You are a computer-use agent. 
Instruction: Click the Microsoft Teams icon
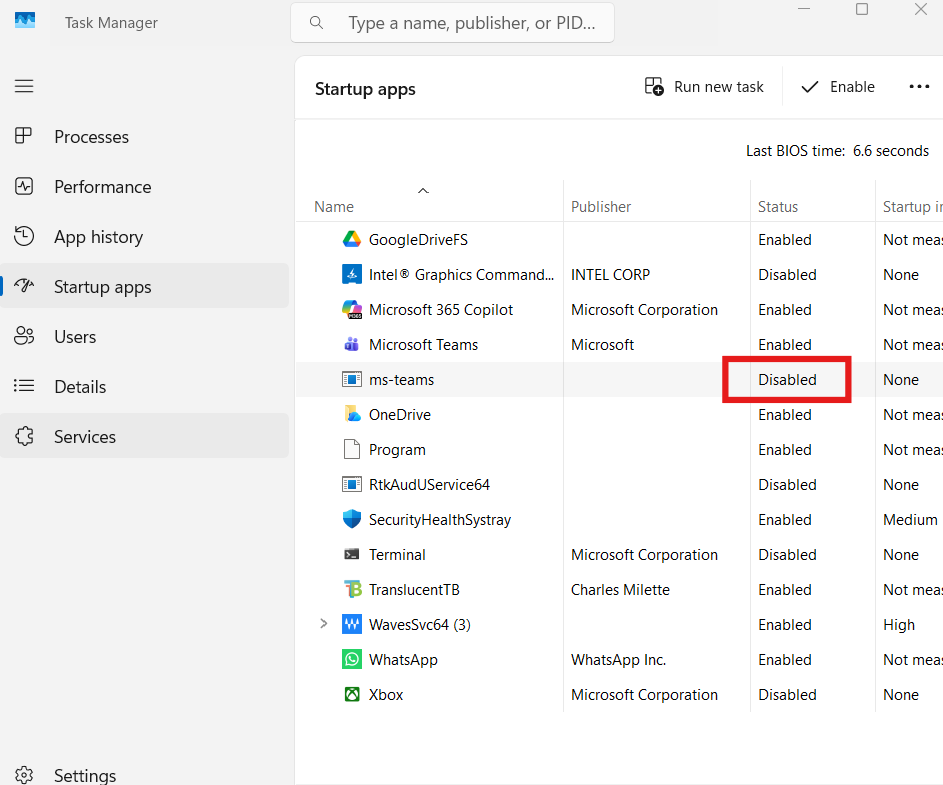(352, 344)
